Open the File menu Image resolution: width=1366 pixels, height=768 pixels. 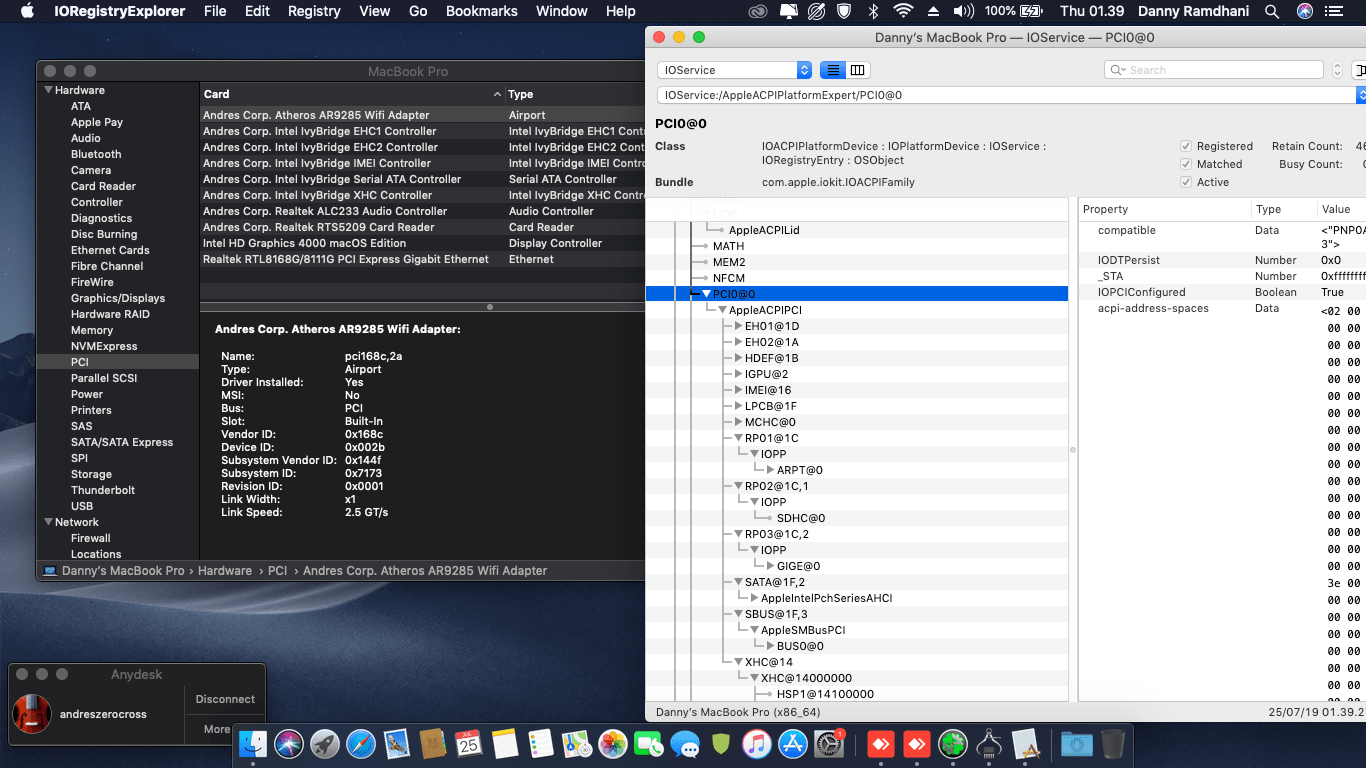215,11
